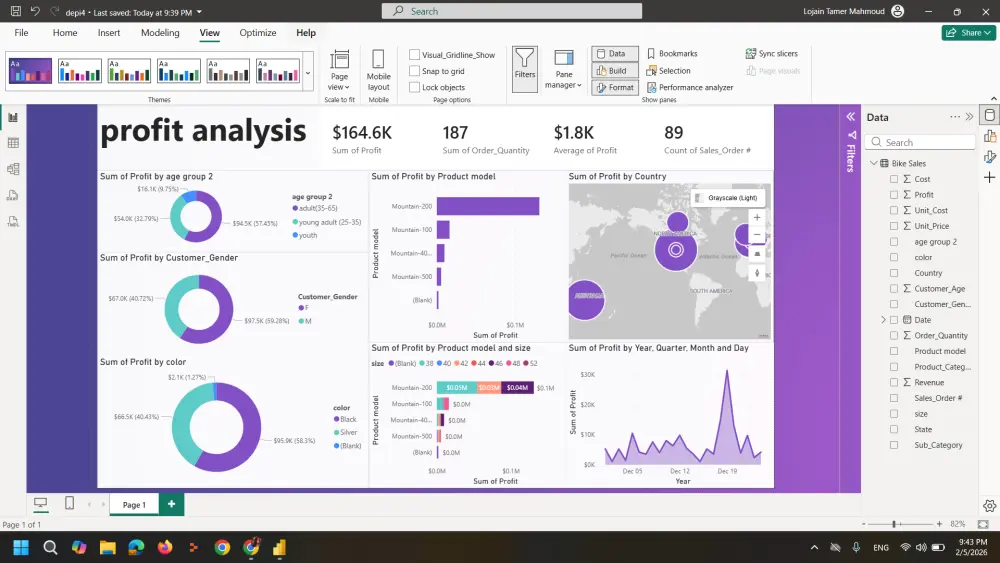Switch to the Modeling ribbon tab
The image size is (1000, 563).
(160, 33)
